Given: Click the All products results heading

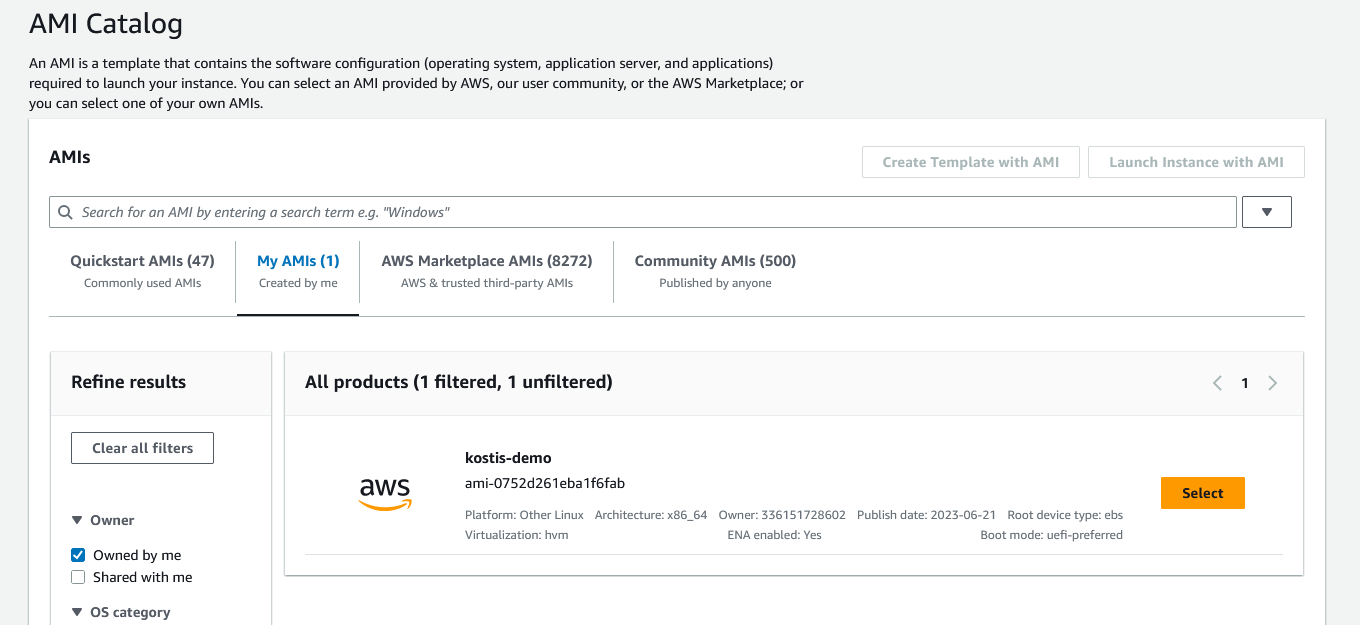Looking at the screenshot, I should point(459,382).
